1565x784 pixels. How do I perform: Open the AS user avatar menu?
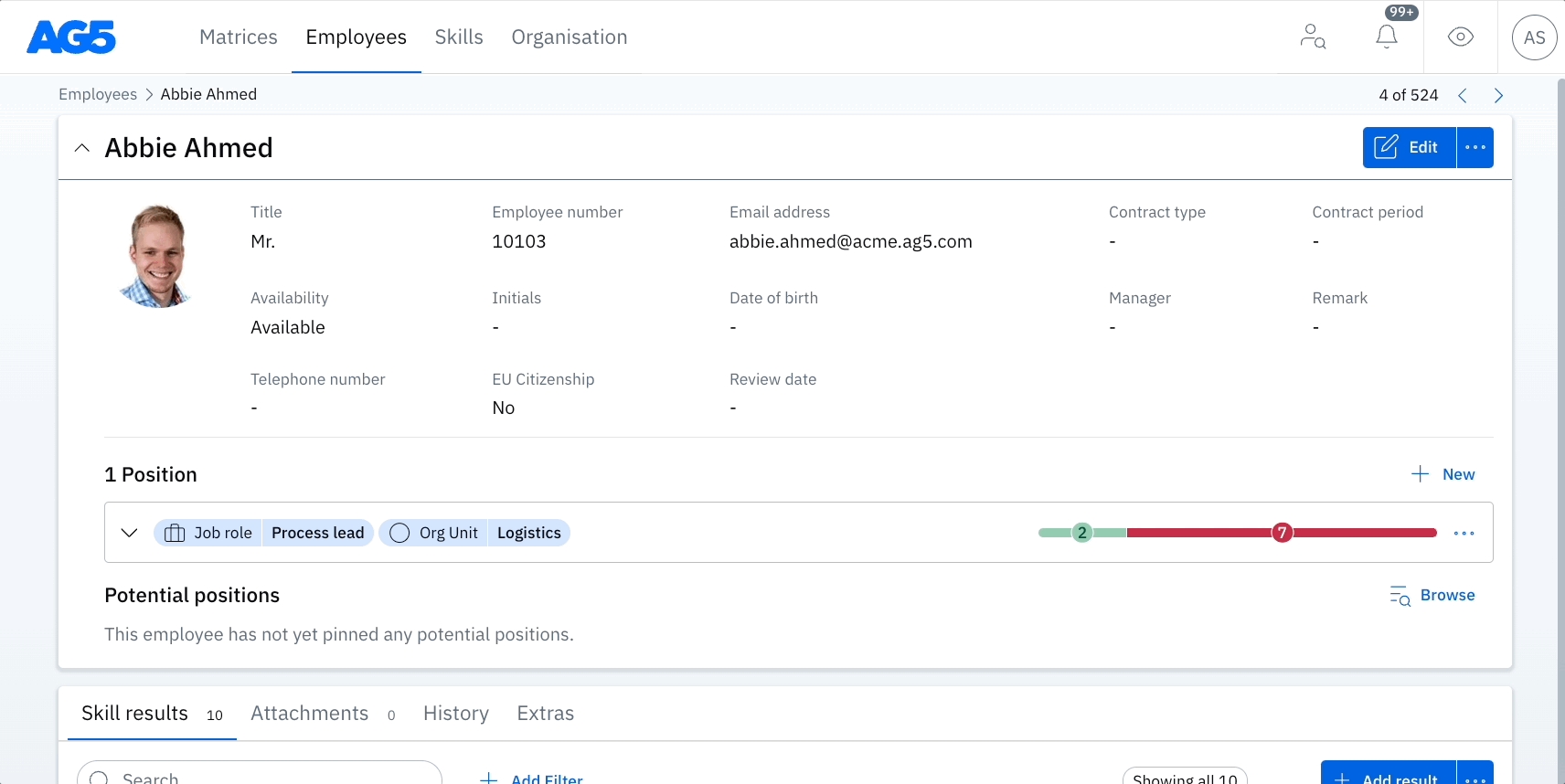tap(1534, 37)
